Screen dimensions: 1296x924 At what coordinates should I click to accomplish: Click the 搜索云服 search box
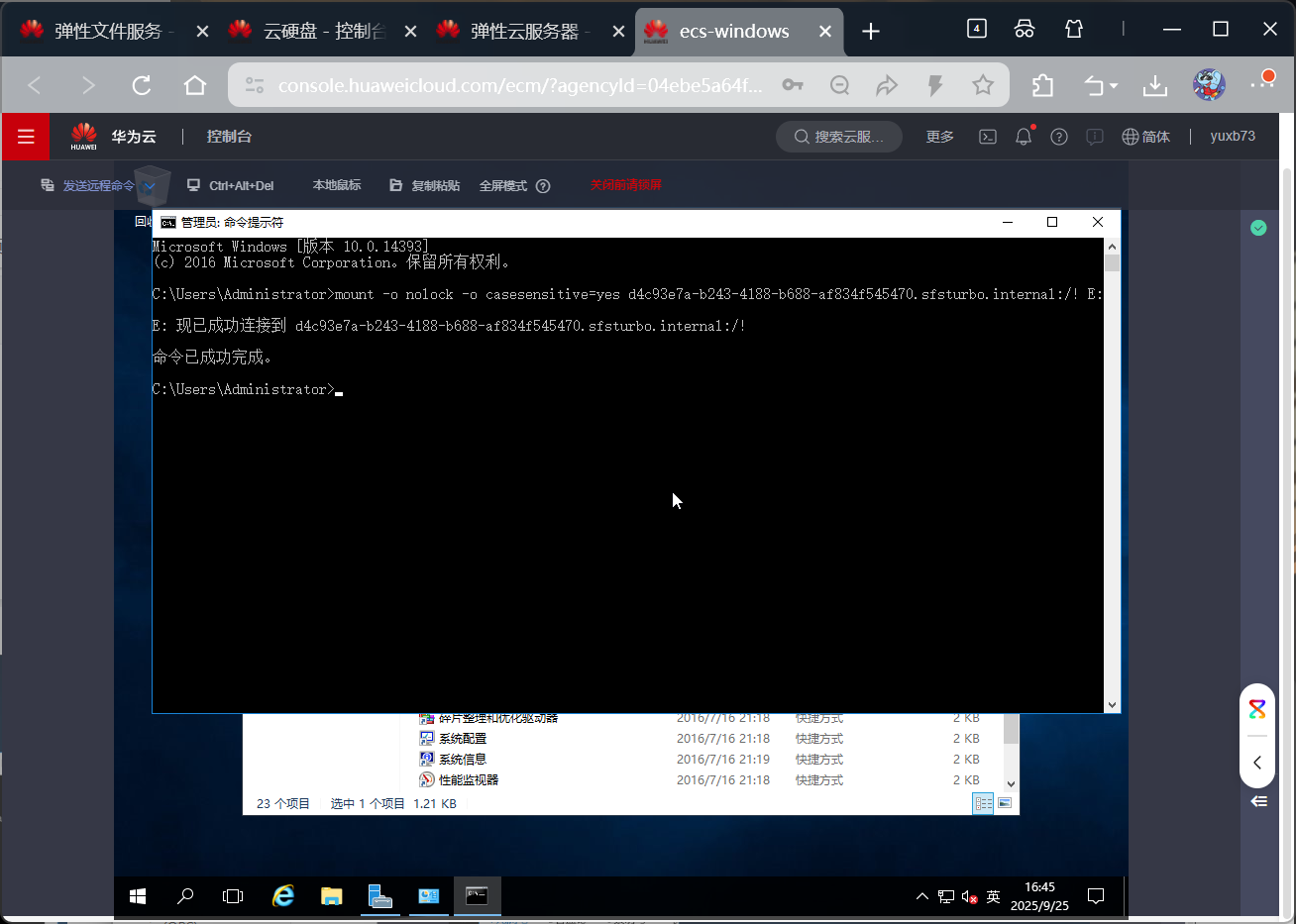(839, 137)
